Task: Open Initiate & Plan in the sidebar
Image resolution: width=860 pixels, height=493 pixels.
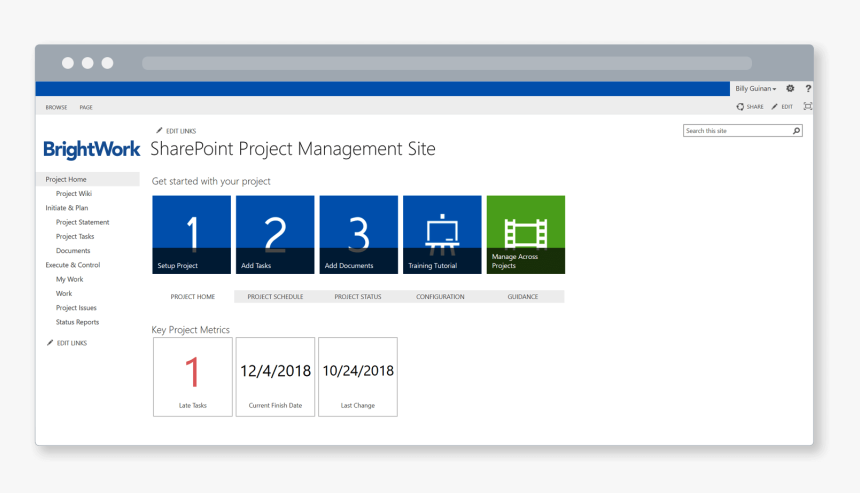Action: click(x=66, y=208)
